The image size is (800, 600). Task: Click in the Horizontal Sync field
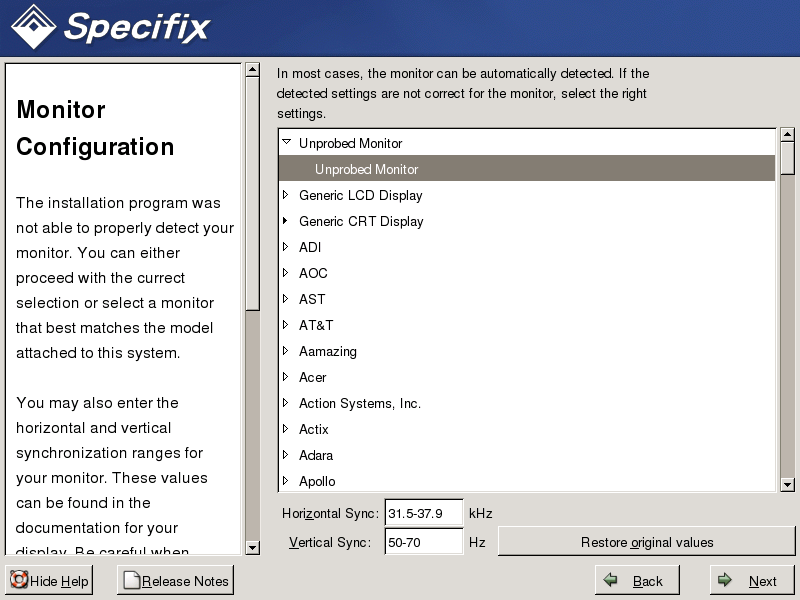pos(424,513)
